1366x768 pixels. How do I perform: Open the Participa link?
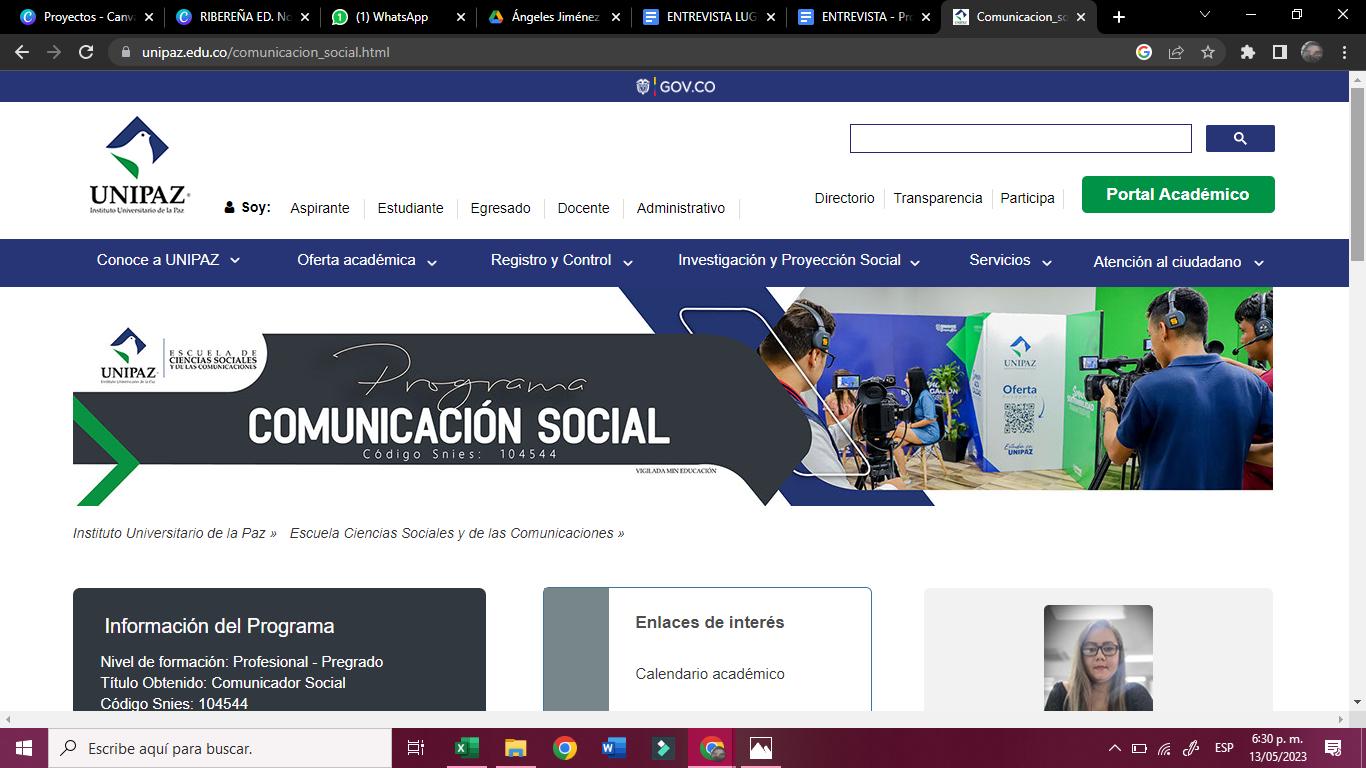(x=1028, y=198)
